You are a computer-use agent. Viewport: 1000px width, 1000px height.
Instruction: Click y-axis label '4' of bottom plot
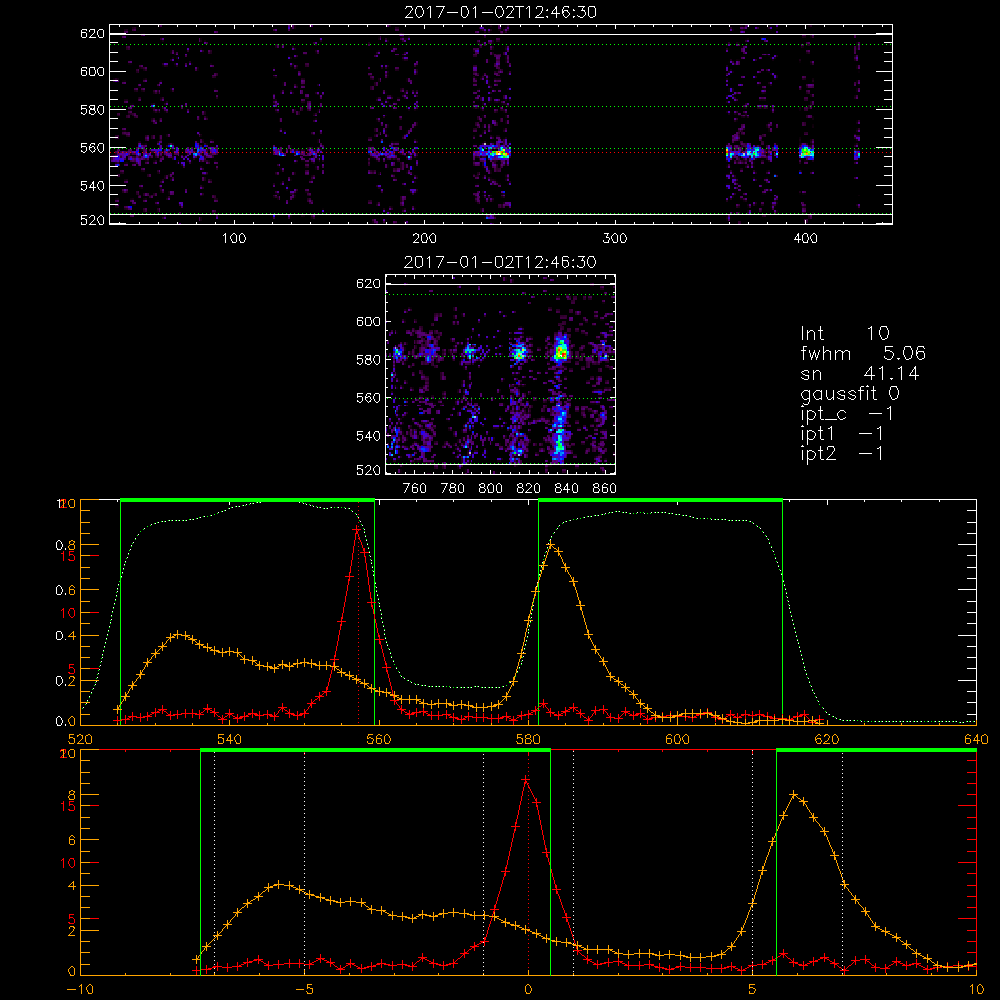tap(71, 886)
